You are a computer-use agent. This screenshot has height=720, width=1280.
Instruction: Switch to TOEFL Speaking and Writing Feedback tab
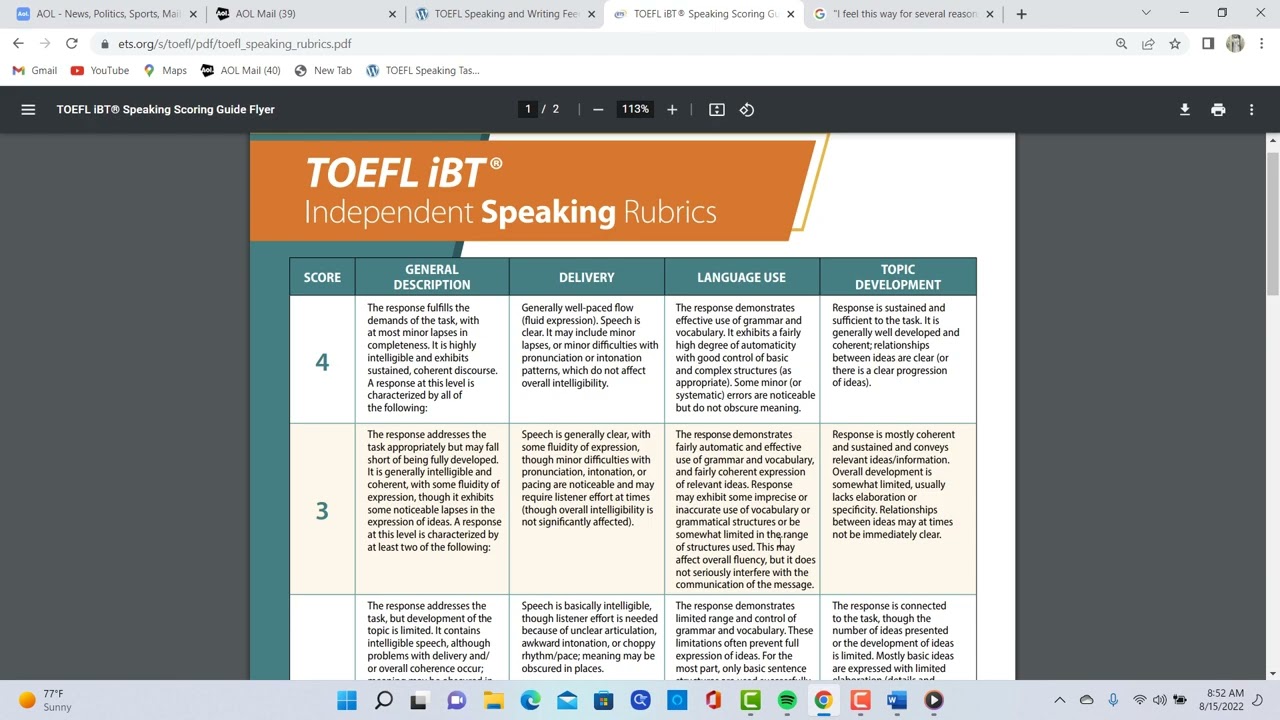[505, 14]
